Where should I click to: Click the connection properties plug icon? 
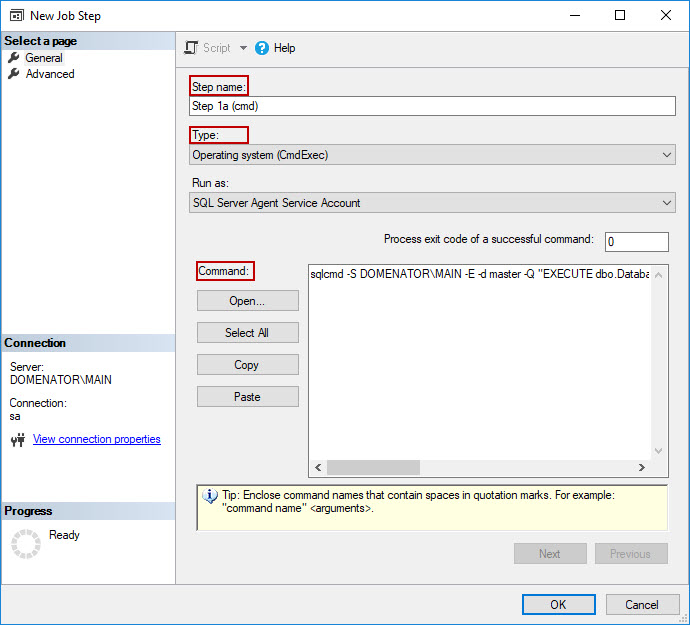[18, 440]
